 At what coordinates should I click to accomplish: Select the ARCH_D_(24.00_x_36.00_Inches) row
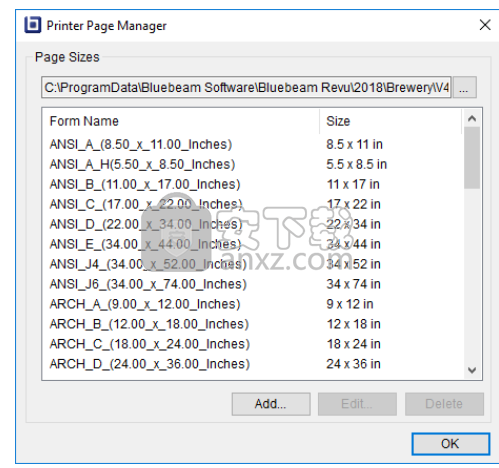click(253, 364)
